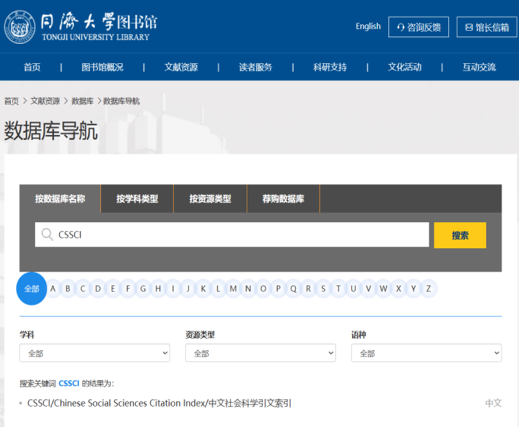
Task: Open CSSCI/Chinese Social Sciences Citation Index result
Action: [159, 403]
